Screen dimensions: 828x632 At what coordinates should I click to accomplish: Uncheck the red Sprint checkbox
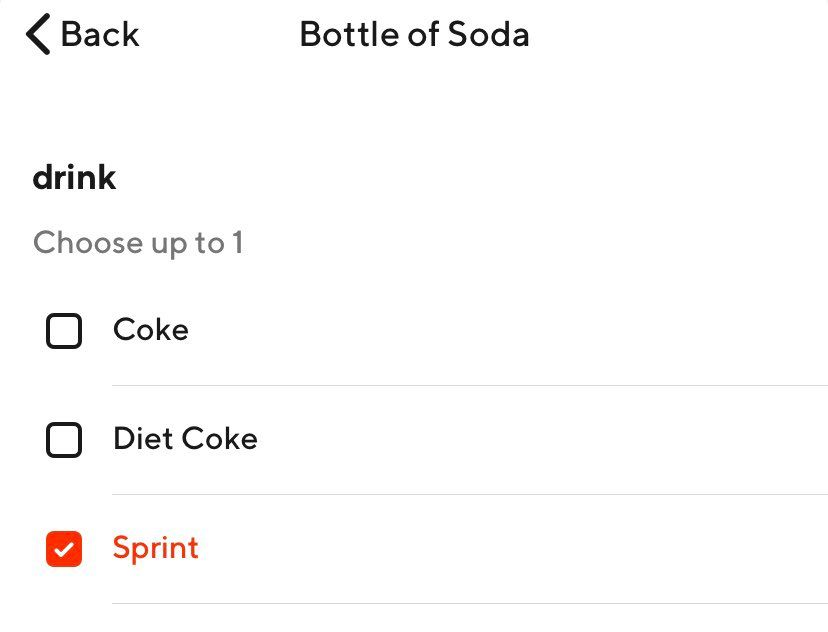point(64,549)
